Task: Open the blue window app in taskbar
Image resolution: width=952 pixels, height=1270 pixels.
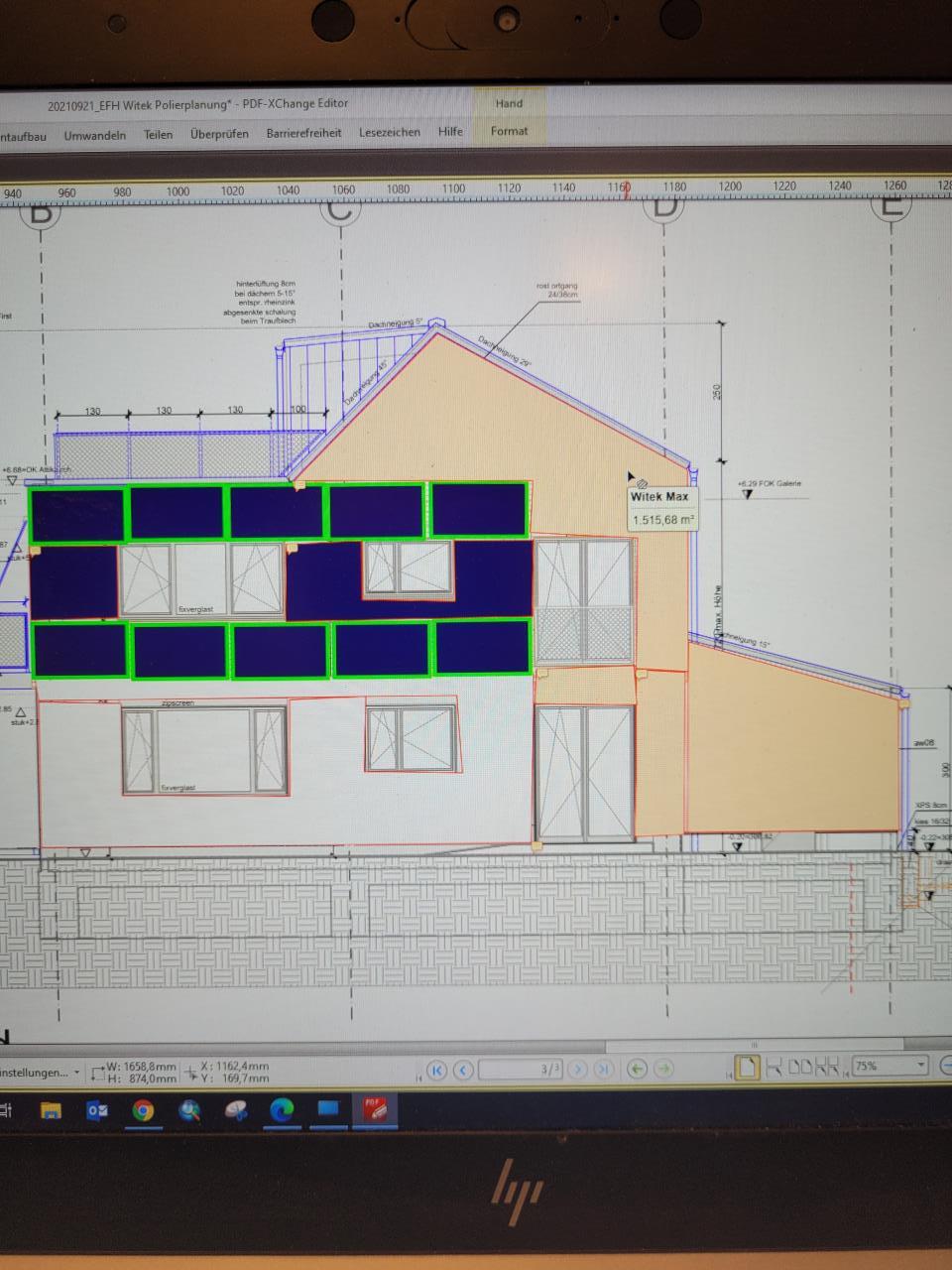Action: point(328,1109)
